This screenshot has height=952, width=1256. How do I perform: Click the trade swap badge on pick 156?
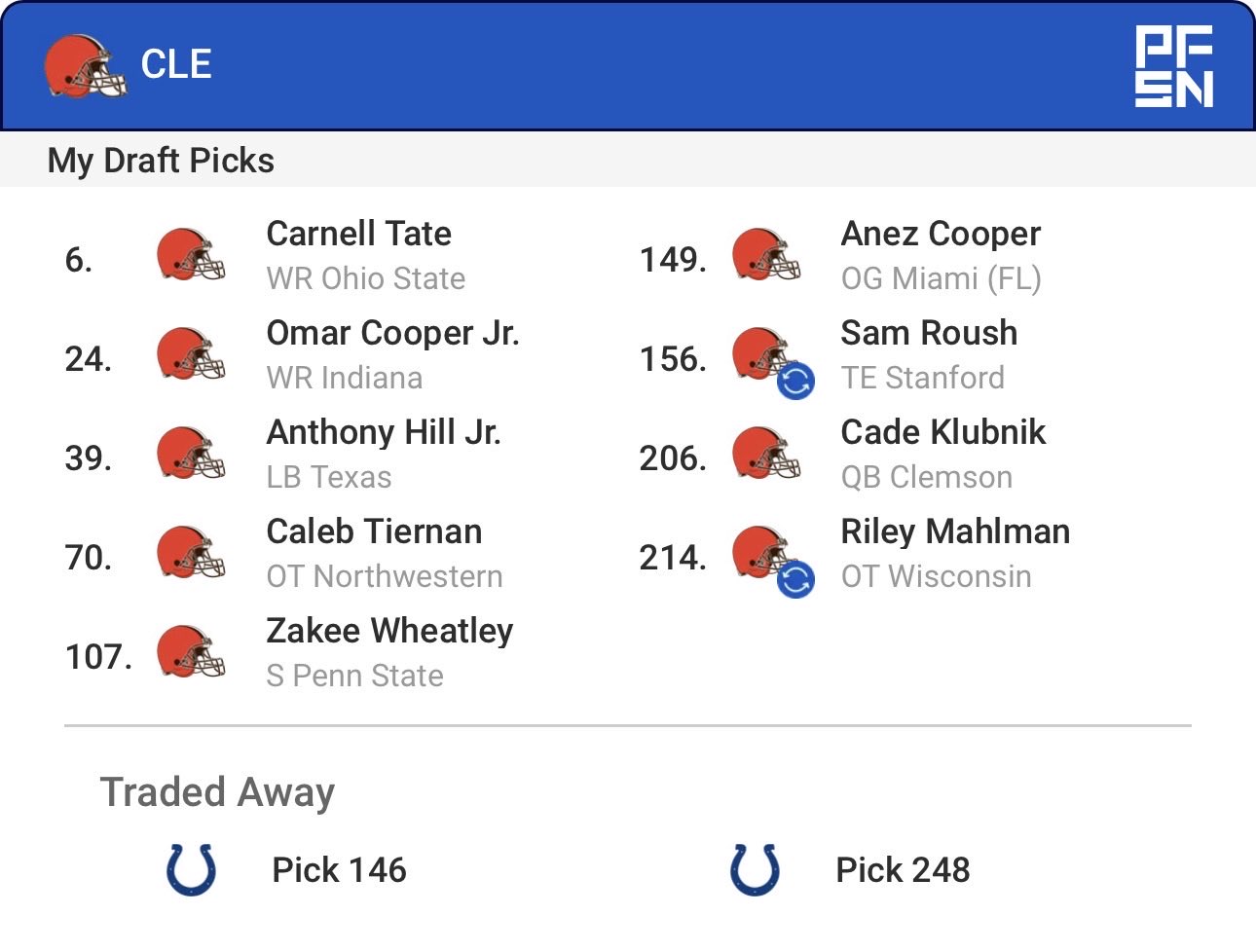coord(795,381)
